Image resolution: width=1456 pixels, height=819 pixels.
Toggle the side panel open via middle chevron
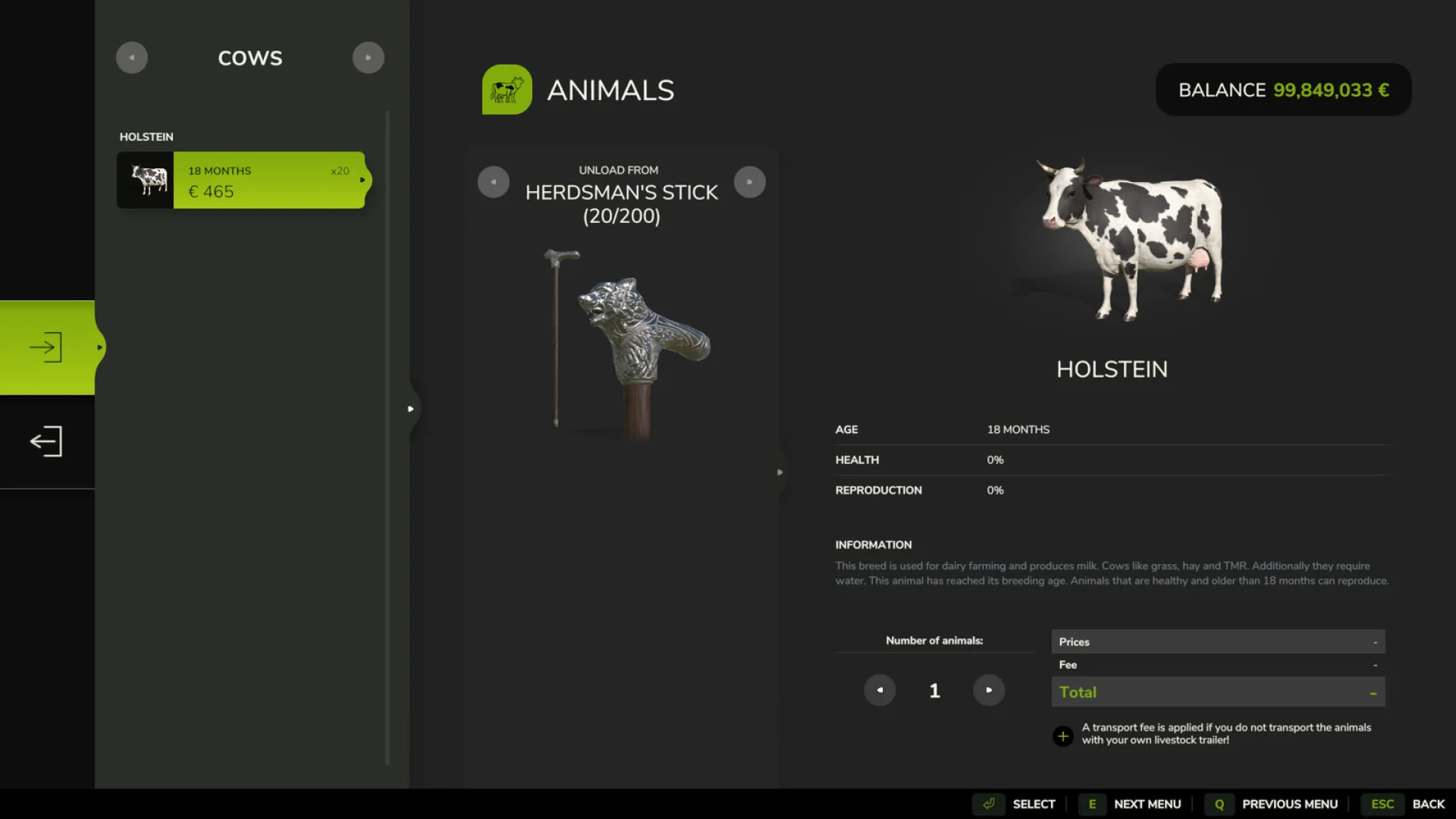(410, 409)
